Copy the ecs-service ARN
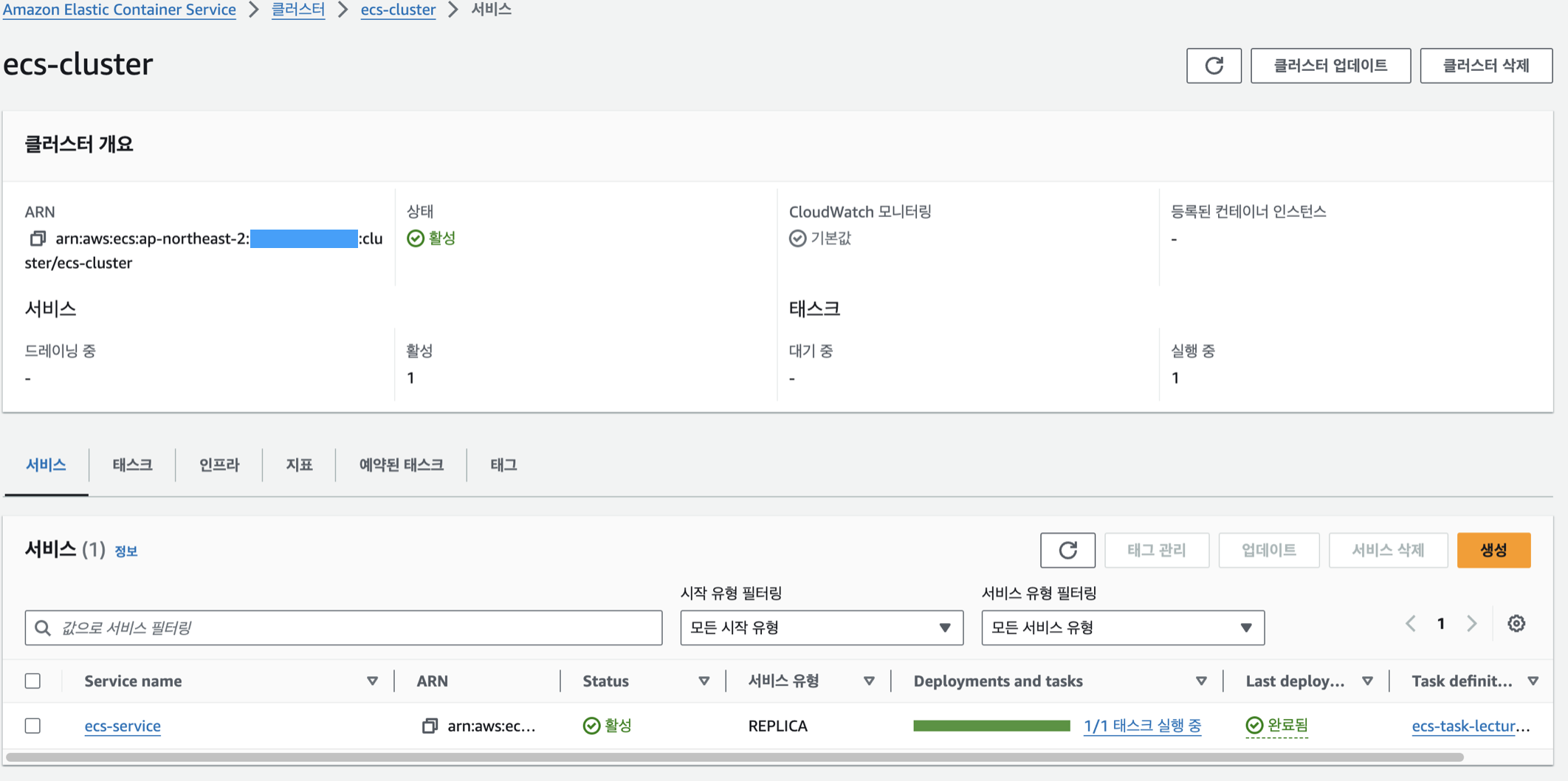The image size is (1568, 781). click(430, 726)
